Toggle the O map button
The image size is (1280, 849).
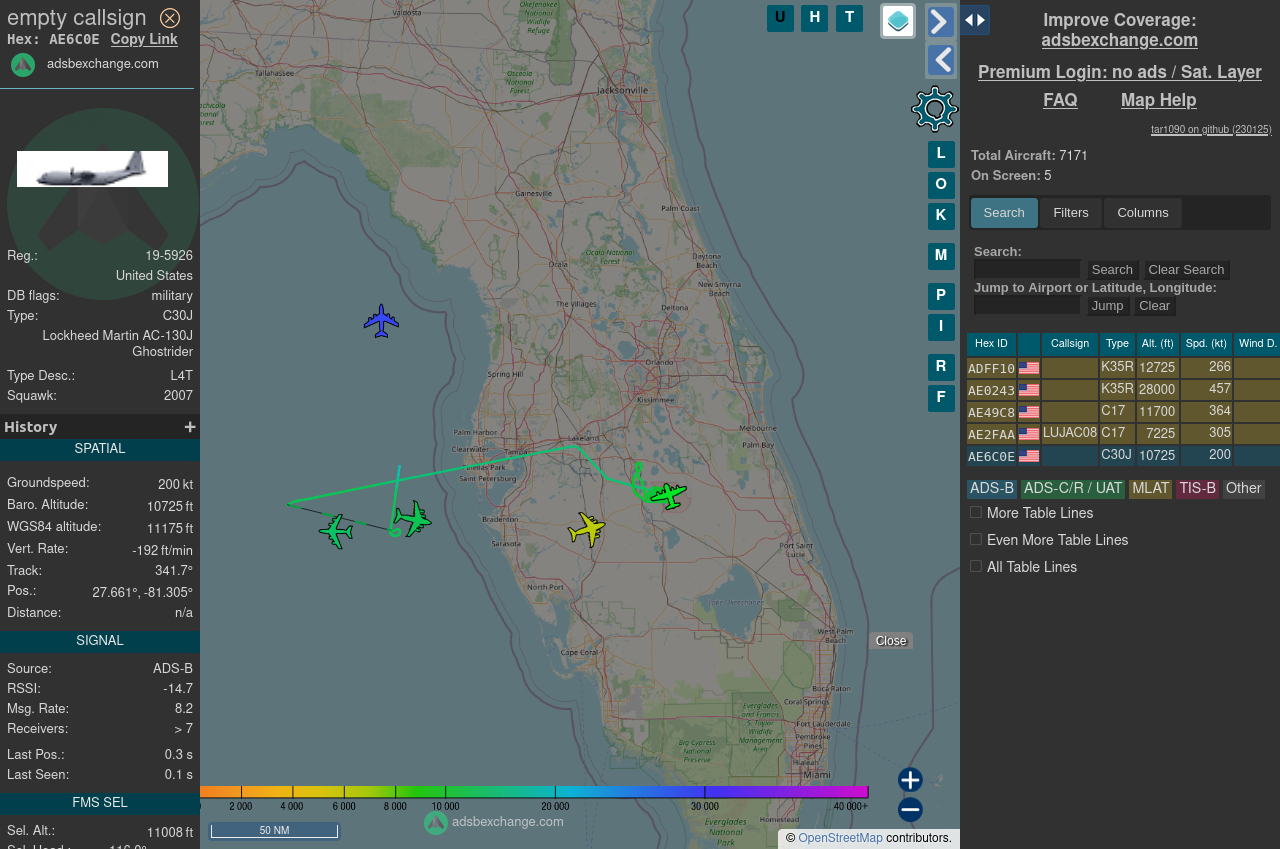(941, 185)
